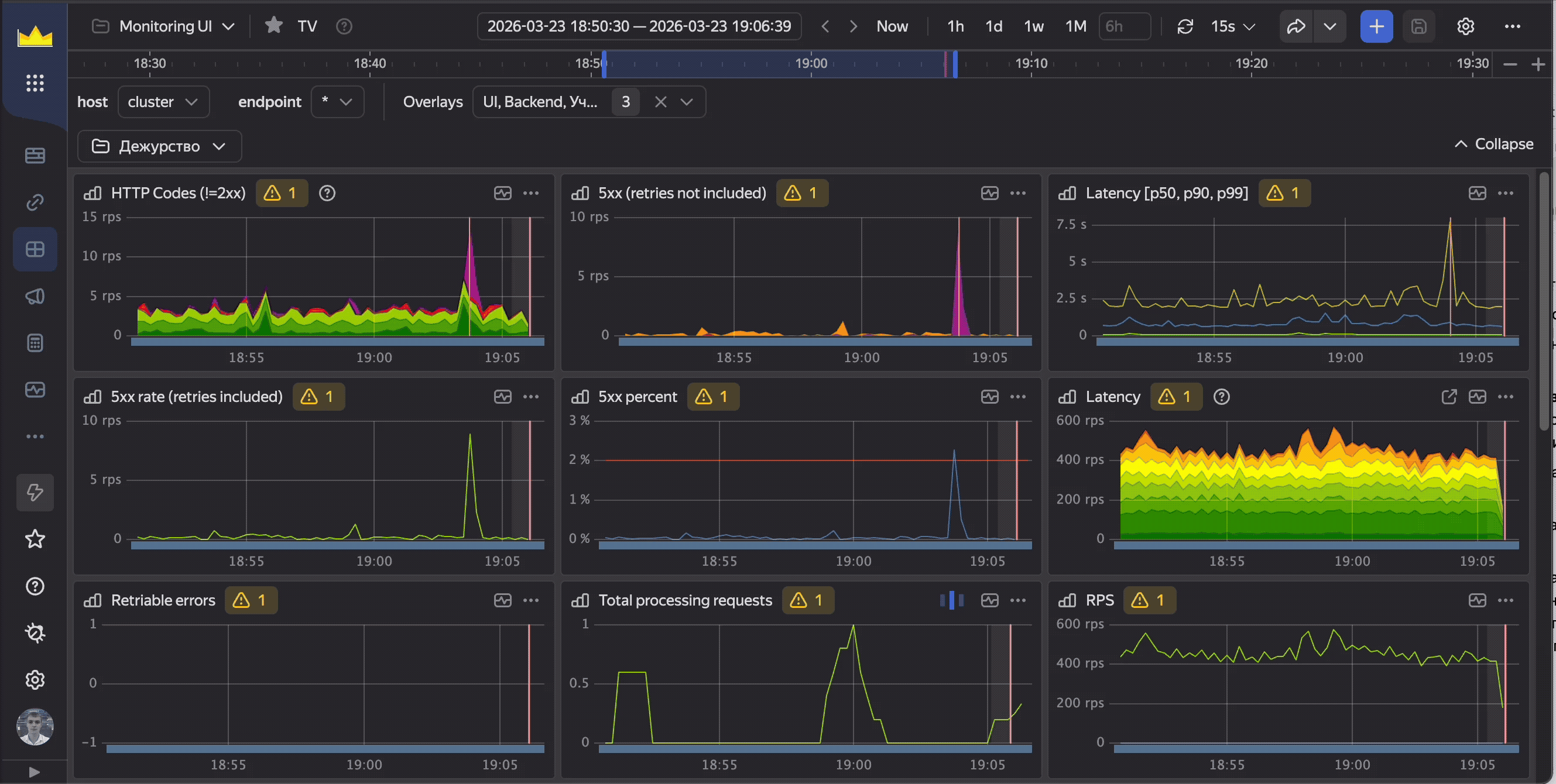Open the Дежурство section menu
Image resolution: width=1556 pixels, height=784 pixels.
tap(159, 146)
